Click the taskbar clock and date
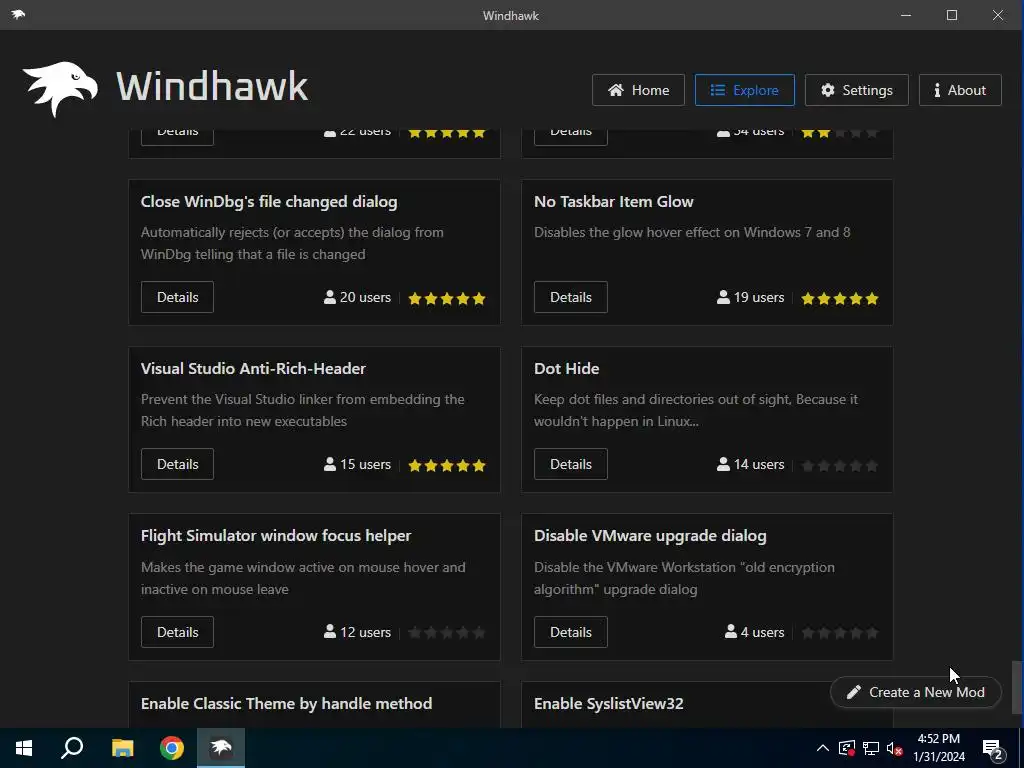 coord(939,748)
